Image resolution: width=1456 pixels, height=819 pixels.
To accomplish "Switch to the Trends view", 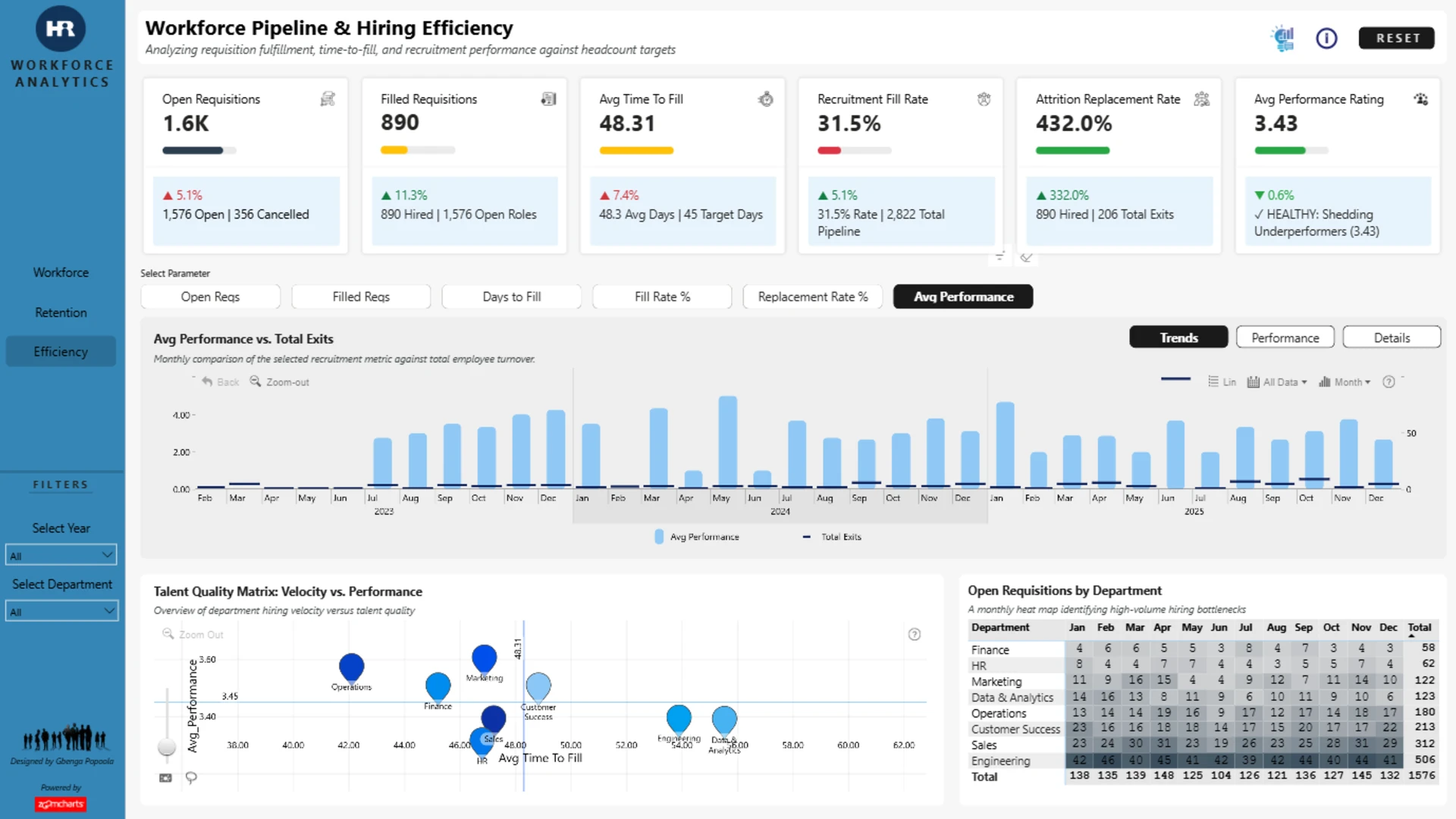I will [1178, 337].
